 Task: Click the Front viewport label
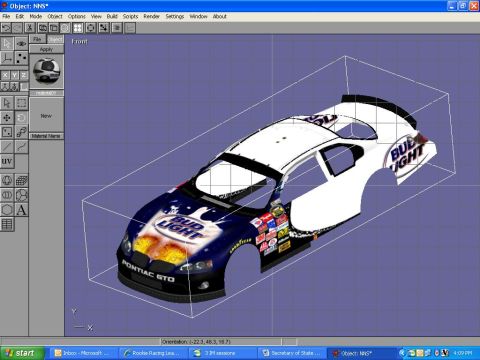click(79, 42)
